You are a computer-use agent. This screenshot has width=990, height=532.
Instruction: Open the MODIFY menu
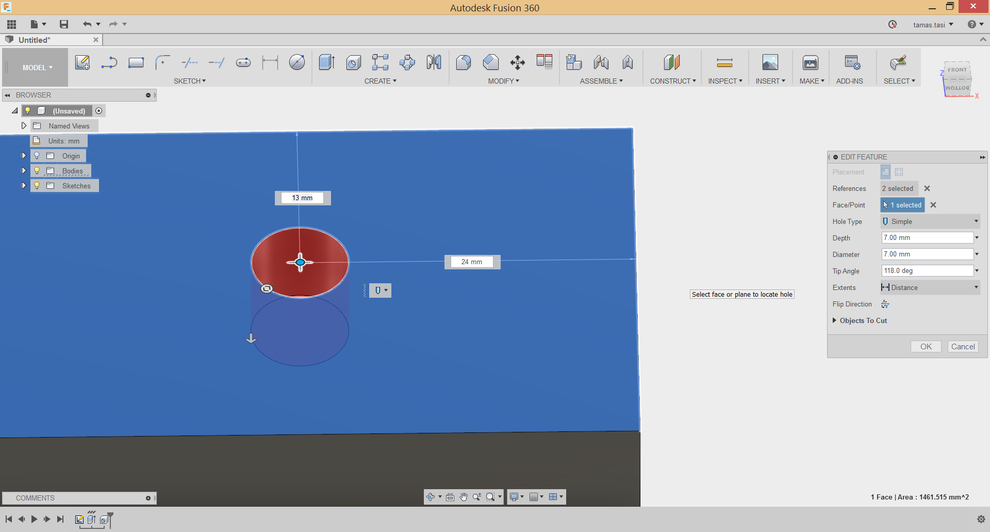tap(503, 81)
